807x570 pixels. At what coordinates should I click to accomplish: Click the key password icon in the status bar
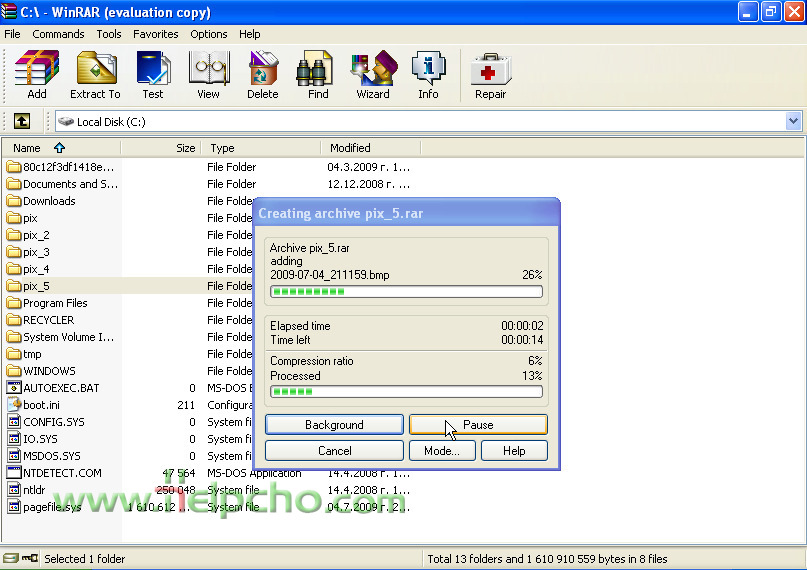[x=30, y=558]
